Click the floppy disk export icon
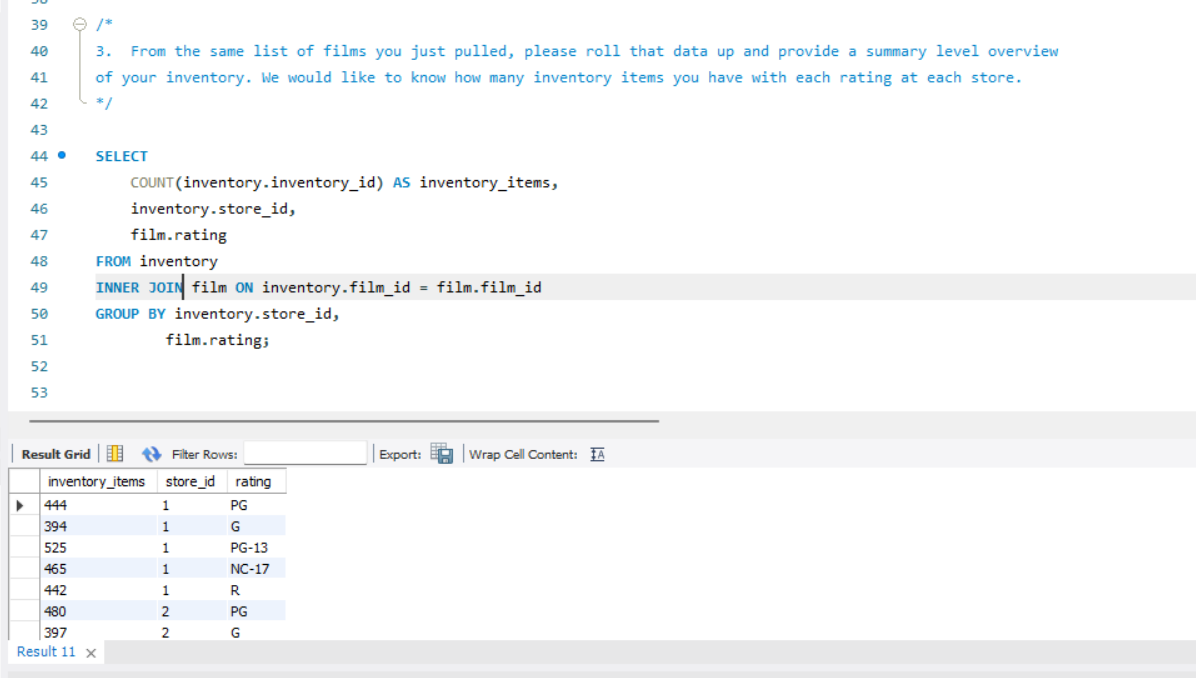Image resolution: width=1196 pixels, height=678 pixels. coord(441,452)
